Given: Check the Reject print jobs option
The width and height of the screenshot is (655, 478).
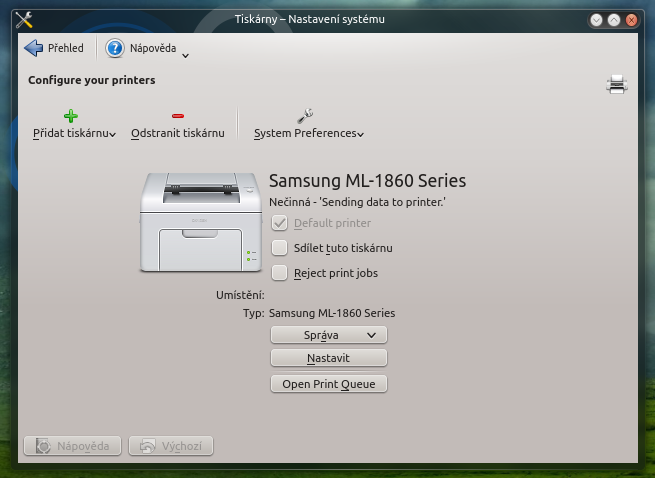Looking at the screenshot, I should pyautogui.click(x=280, y=272).
